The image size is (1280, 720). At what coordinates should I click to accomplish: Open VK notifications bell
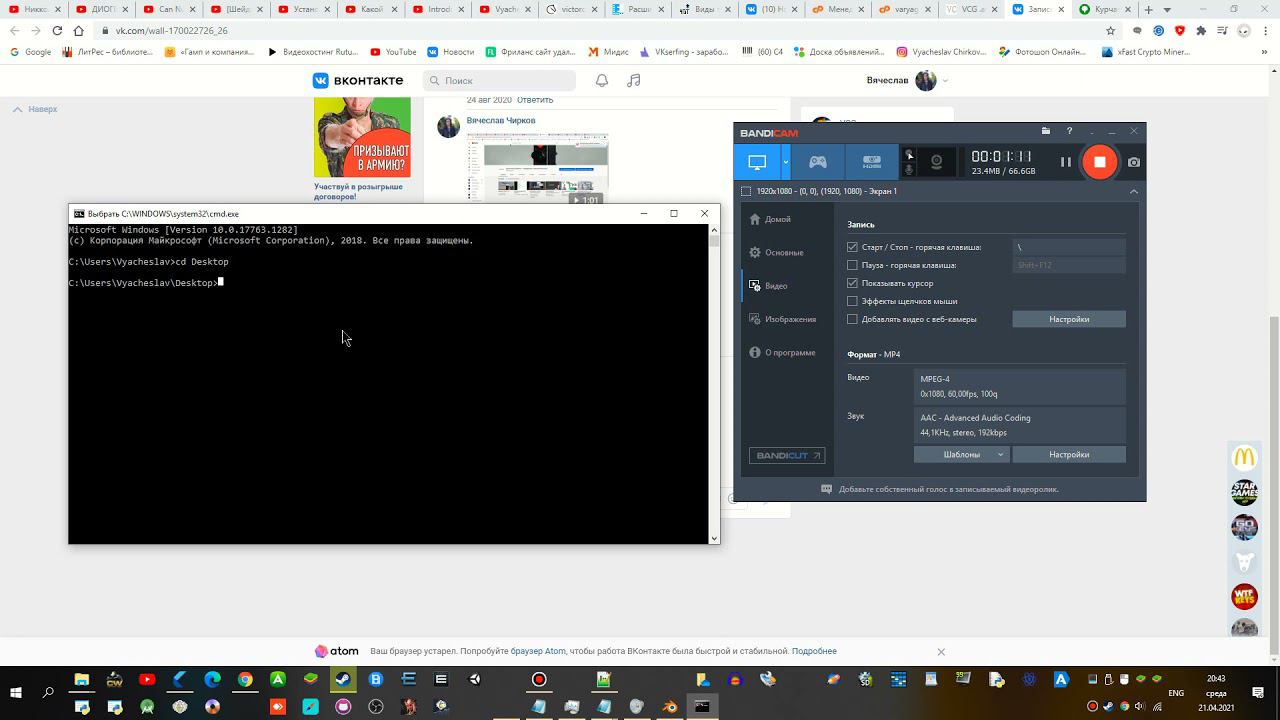(x=602, y=81)
